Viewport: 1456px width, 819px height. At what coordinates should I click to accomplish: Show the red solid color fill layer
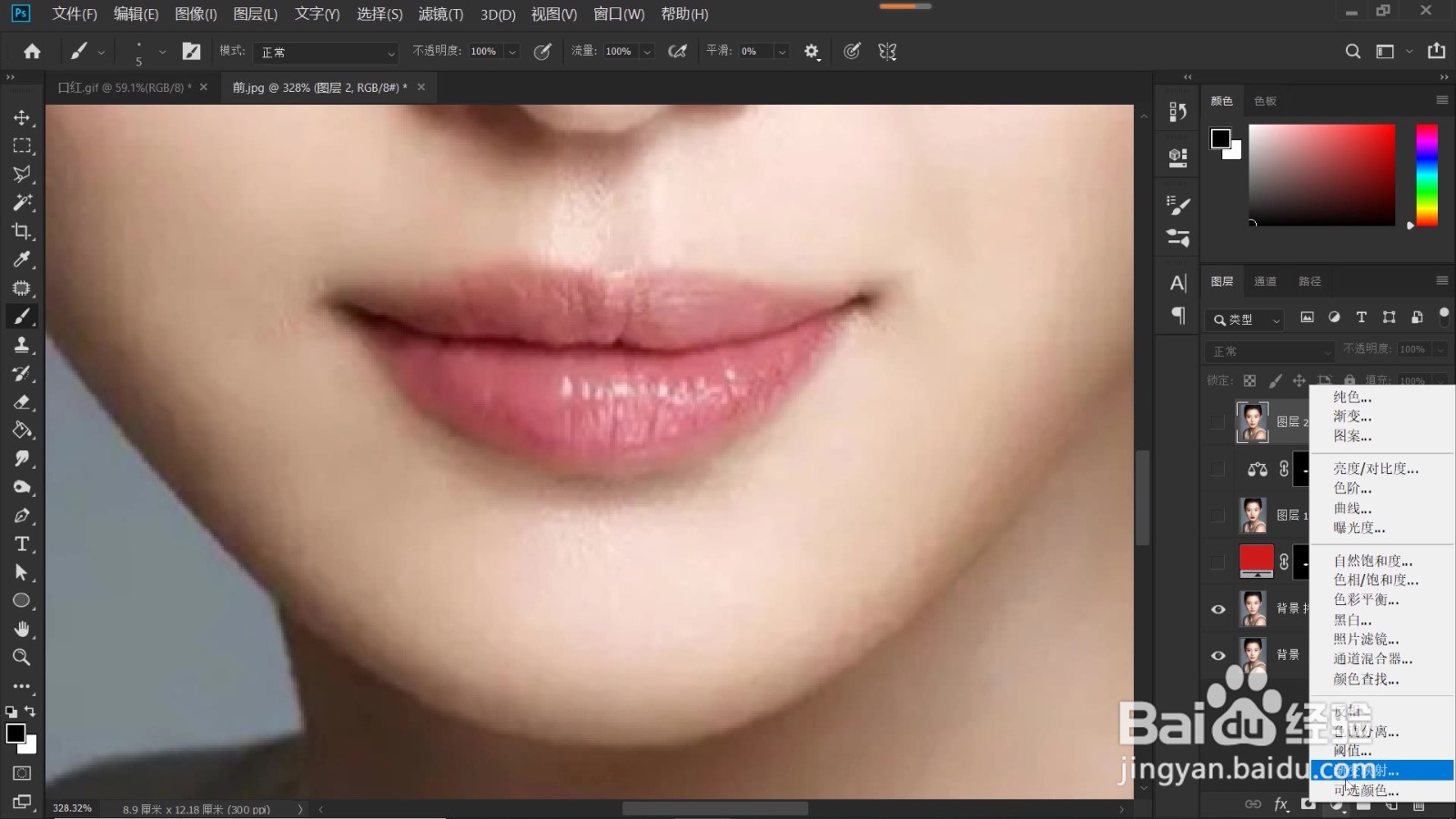click(x=1218, y=561)
